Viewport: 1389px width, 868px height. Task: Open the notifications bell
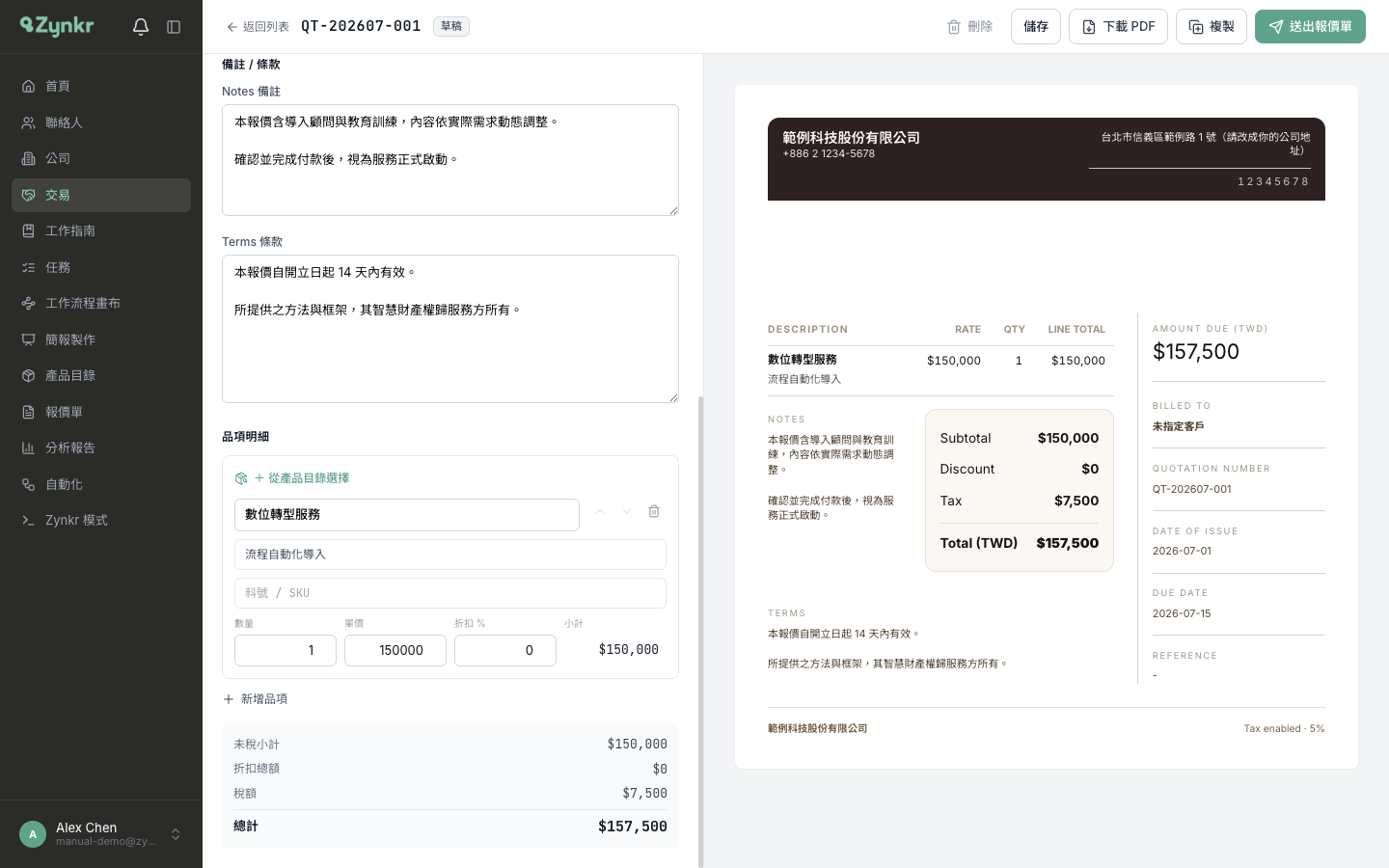pyautogui.click(x=141, y=27)
